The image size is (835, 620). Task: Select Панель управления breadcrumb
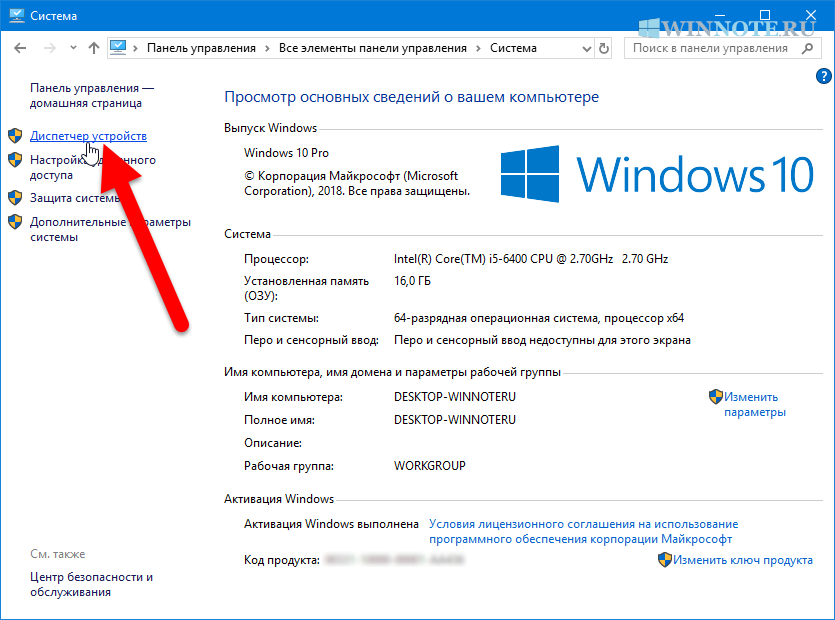pyautogui.click(x=201, y=48)
